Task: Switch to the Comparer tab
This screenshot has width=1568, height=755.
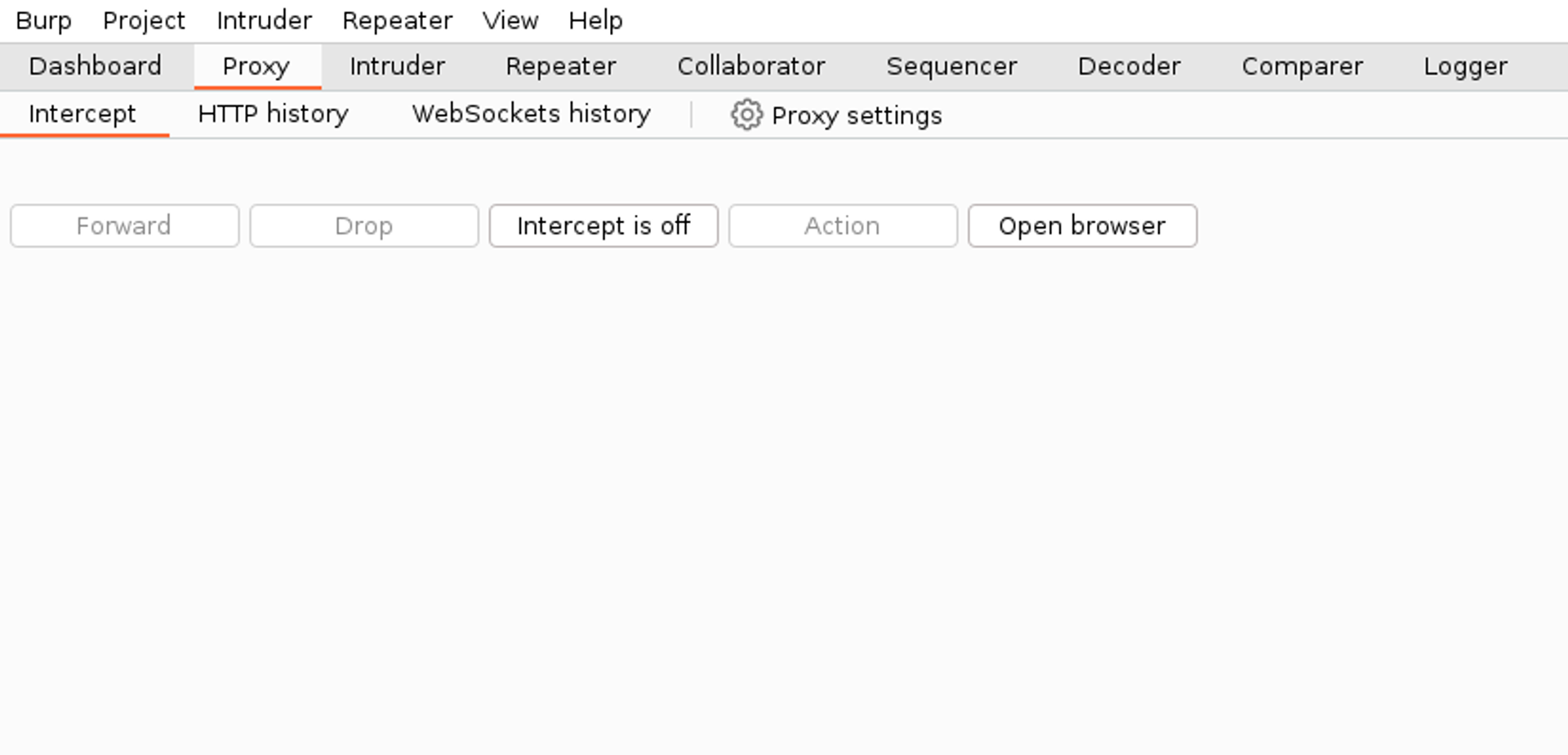Action: [x=1303, y=66]
